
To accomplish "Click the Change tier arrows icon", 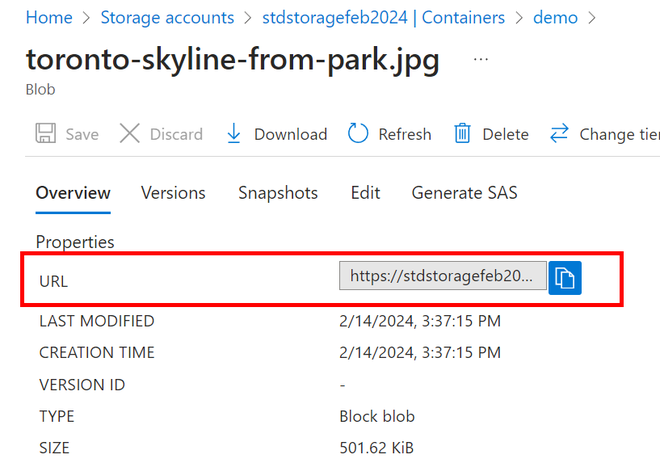I will (x=559, y=134).
